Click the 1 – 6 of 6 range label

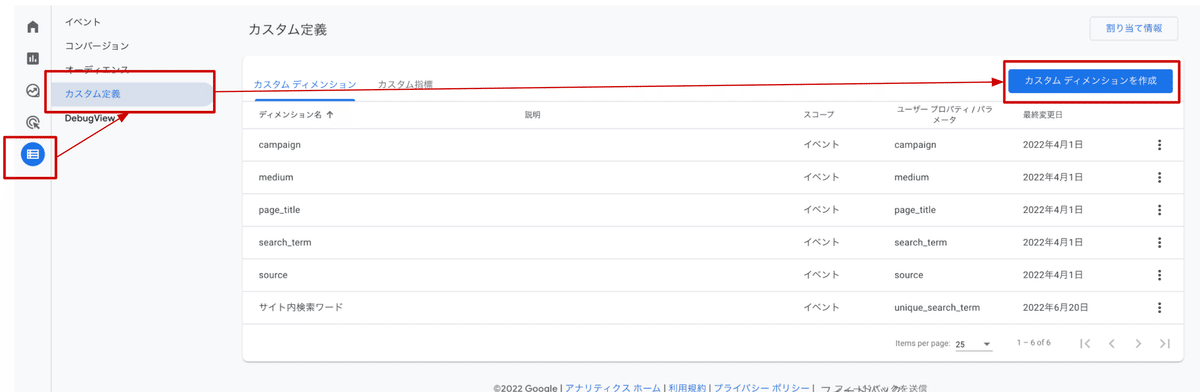pos(1035,344)
